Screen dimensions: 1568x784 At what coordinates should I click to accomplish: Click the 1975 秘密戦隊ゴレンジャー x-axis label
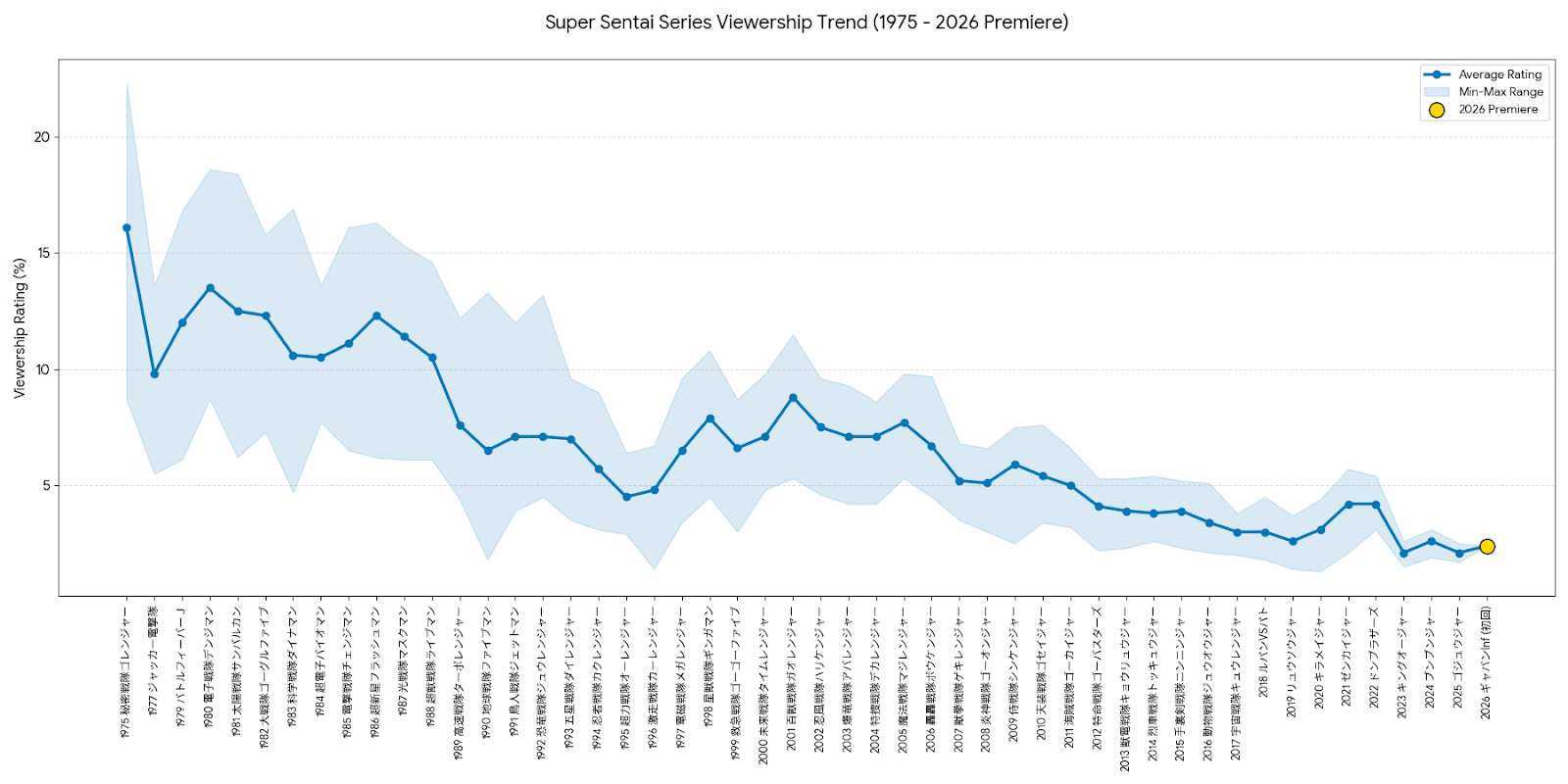point(125,672)
